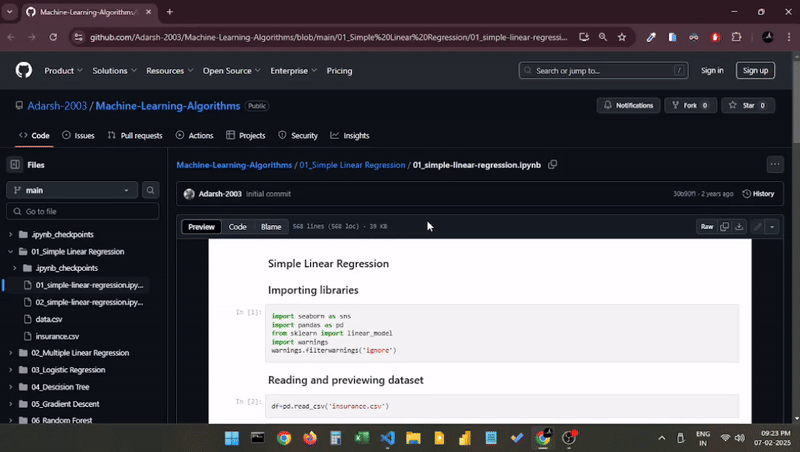
Task: Open browser zoom magnifier icon
Action: [x=603, y=37]
